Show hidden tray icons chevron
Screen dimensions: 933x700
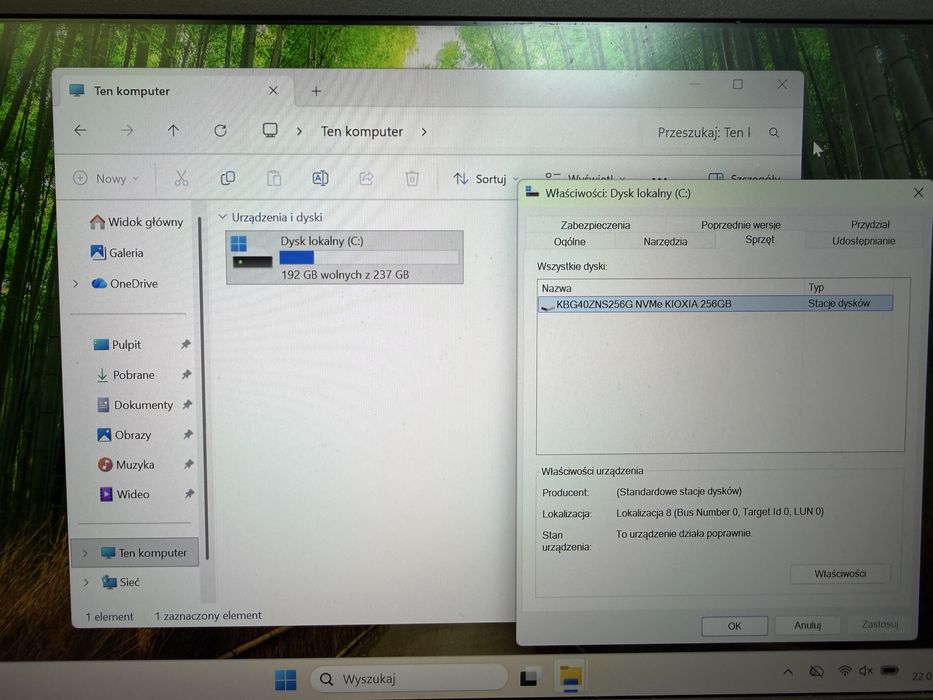pyautogui.click(x=788, y=672)
